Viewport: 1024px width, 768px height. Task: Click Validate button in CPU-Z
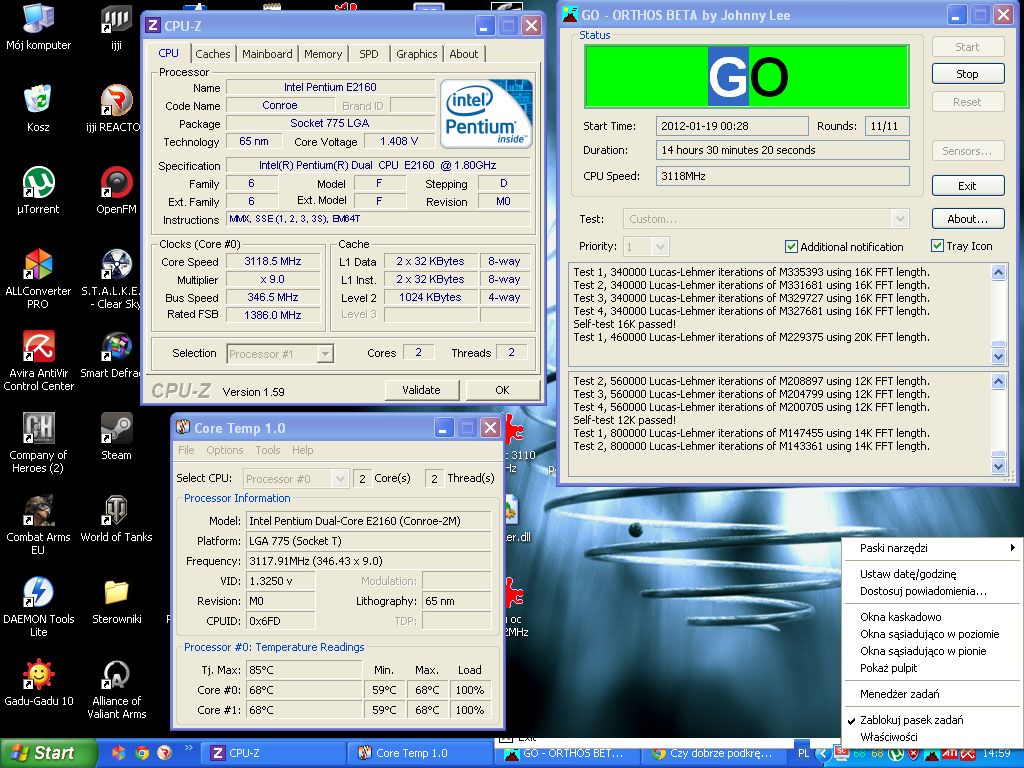coord(421,390)
